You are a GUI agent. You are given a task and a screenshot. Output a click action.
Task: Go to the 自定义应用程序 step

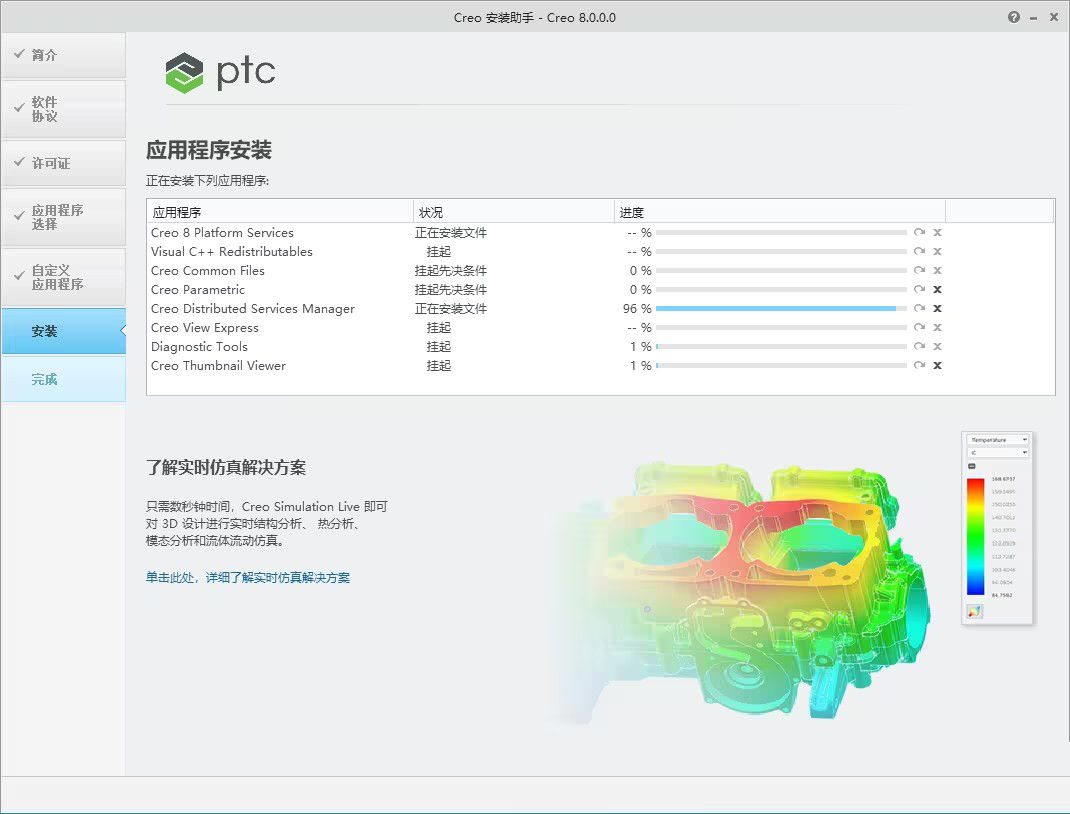63,277
